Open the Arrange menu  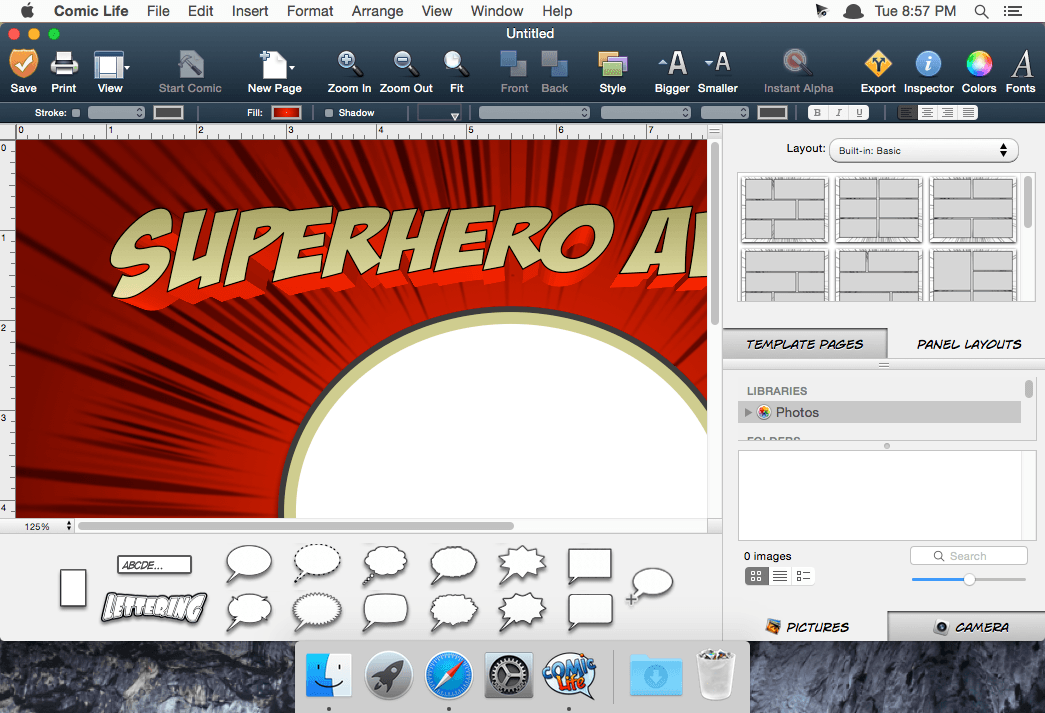click(377, 11)
